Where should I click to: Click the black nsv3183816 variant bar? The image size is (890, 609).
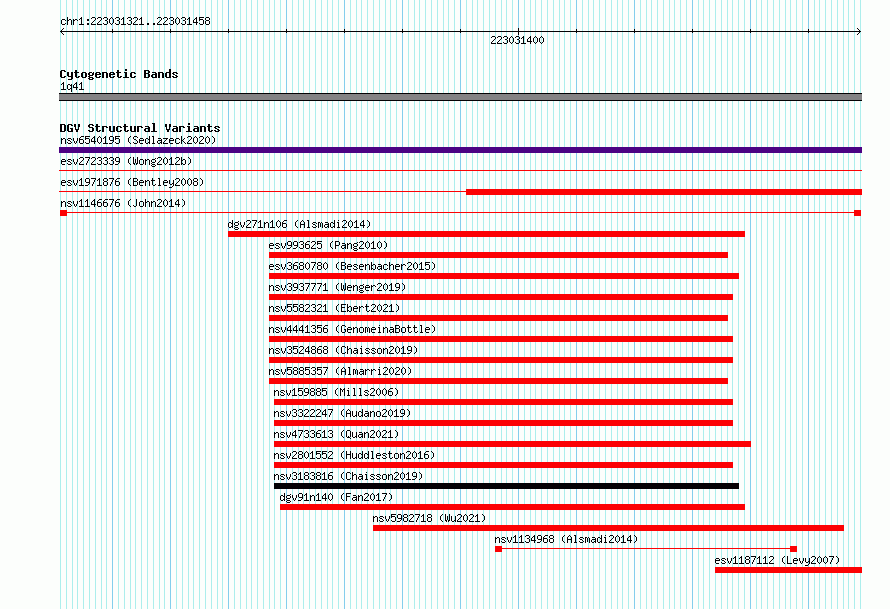click(506, 486)
